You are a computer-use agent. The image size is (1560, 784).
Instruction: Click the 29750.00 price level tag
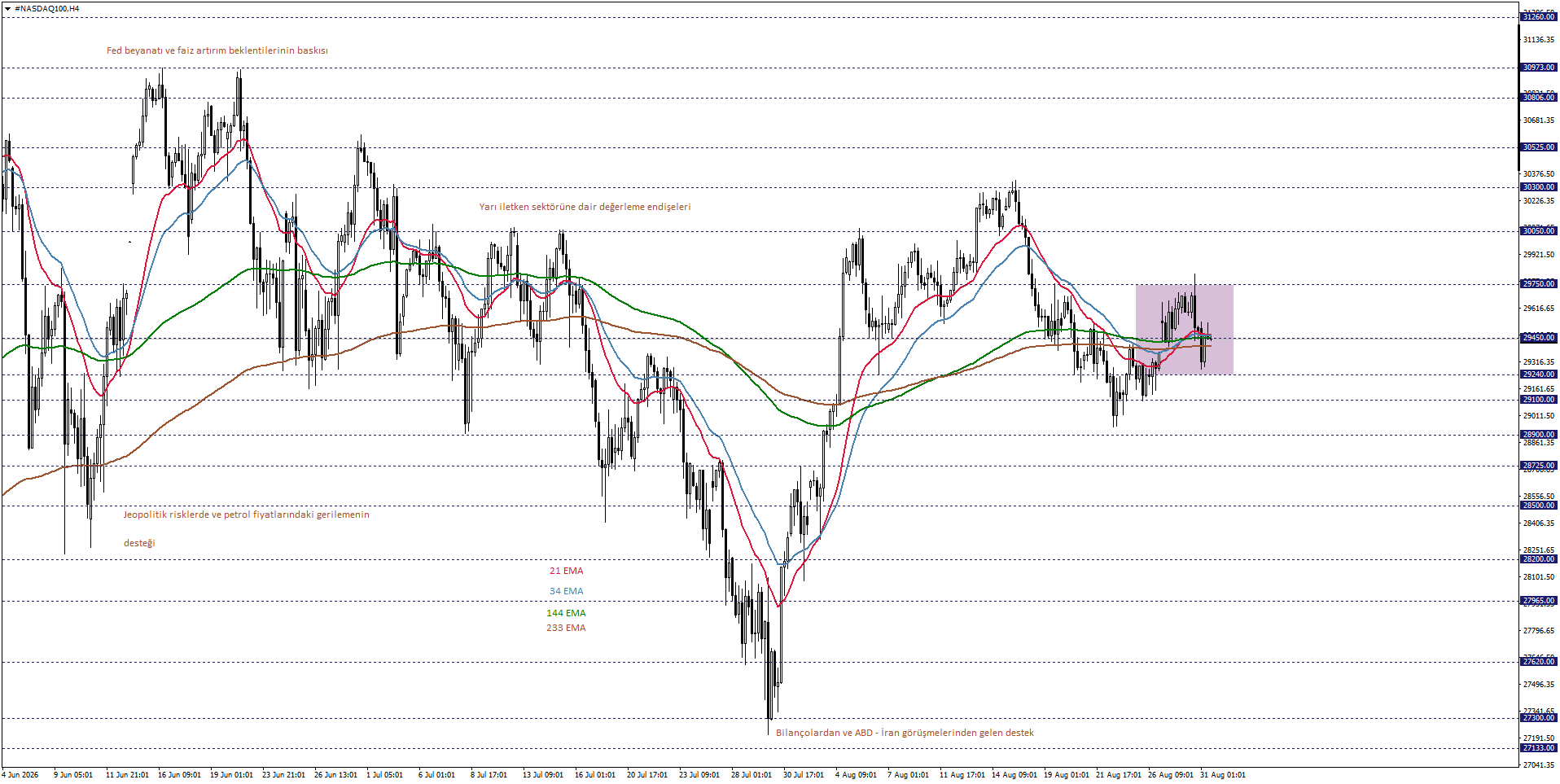click(1538, 284)
